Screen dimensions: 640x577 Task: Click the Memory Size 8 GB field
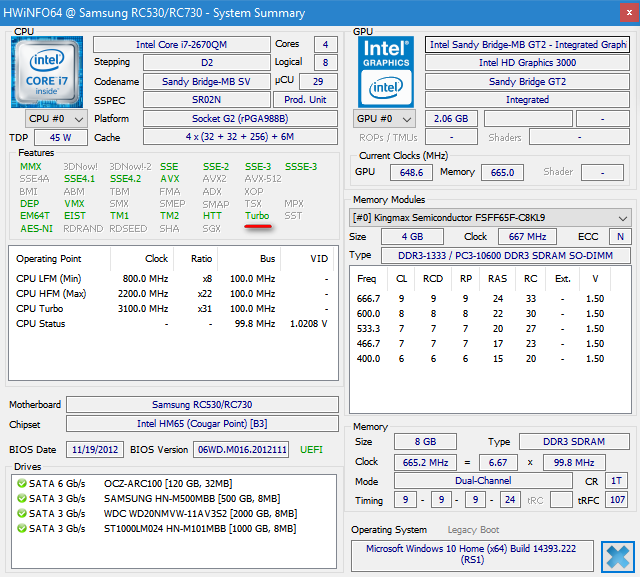tap(425, 442)
